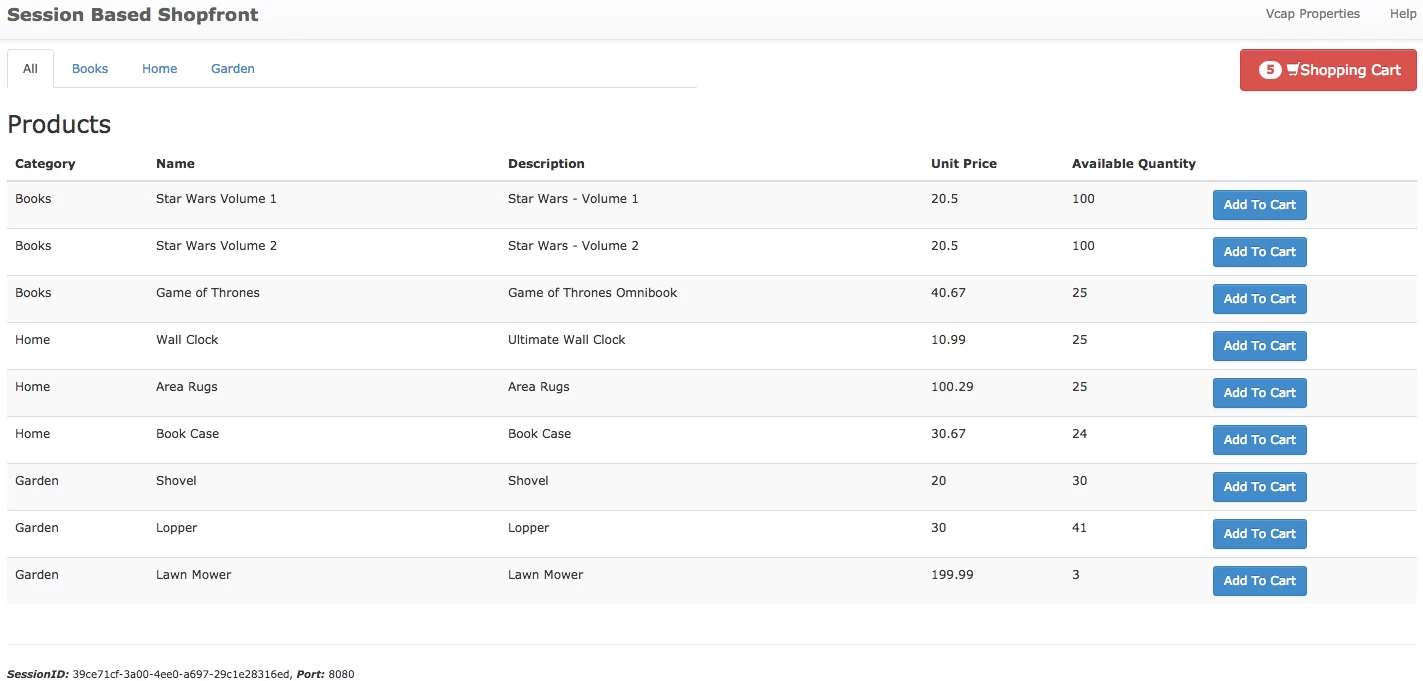Add Book Case to cart
The height and width of the screenshot is (681, 1423).
point(1259,440)
